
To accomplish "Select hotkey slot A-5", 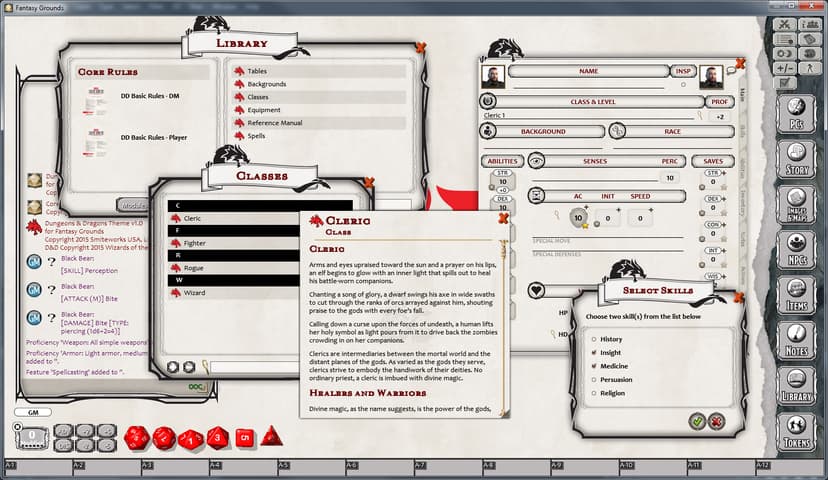I will (x=311, y=468).
